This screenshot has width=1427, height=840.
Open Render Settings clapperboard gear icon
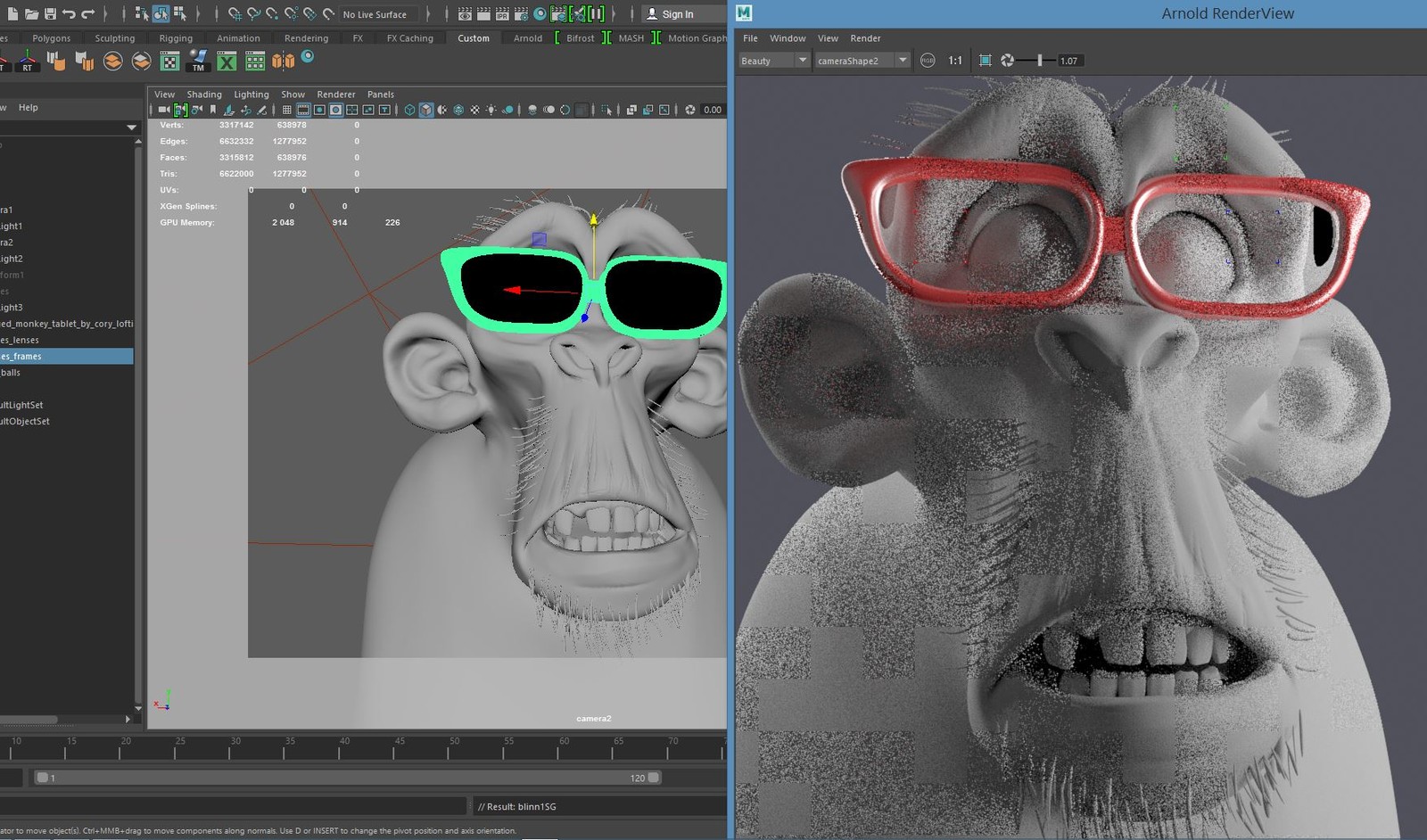(x=521, y=13)
